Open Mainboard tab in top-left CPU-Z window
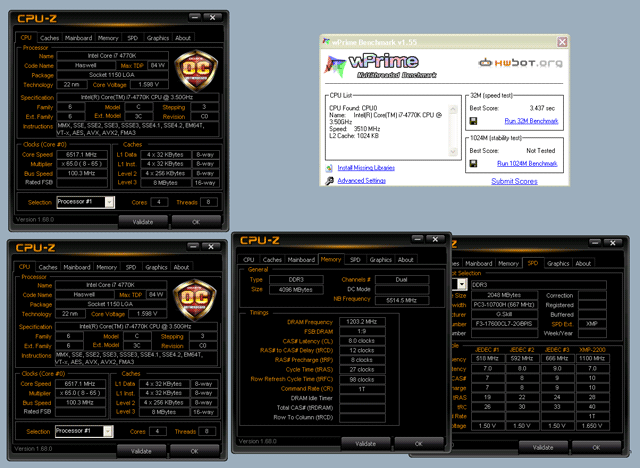The height and width of the screenshot is (468, 640). (x=78, y=38)
